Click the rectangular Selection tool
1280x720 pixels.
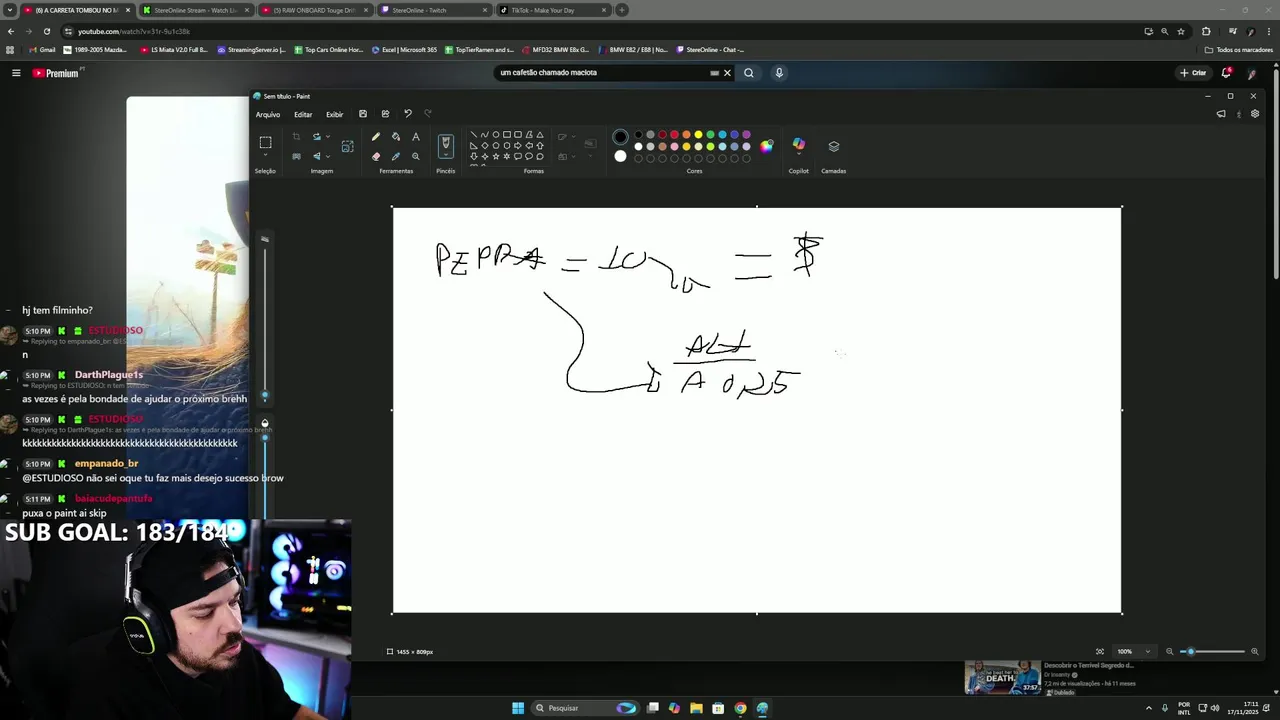click(265, 143)
